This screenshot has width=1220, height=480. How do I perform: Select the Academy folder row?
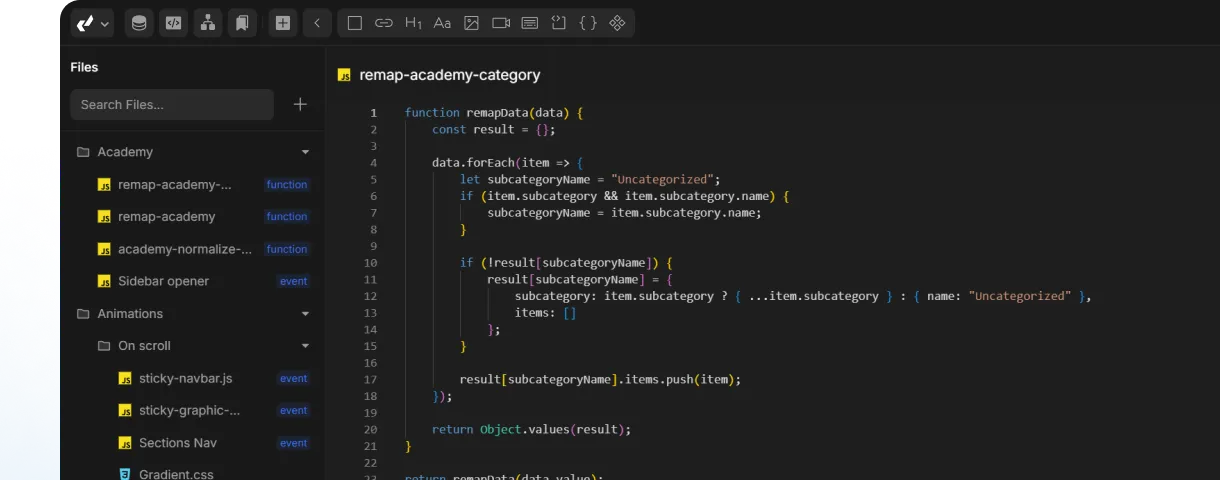193,152
